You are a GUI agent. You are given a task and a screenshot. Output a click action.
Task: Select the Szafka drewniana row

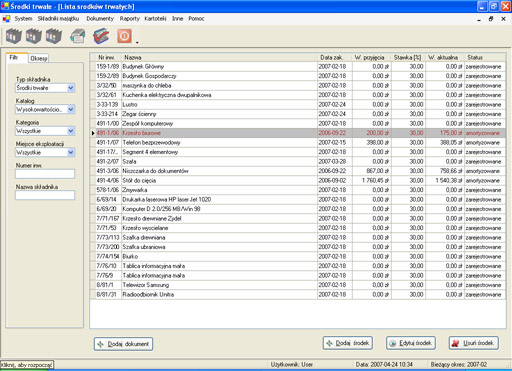point(298,238)
